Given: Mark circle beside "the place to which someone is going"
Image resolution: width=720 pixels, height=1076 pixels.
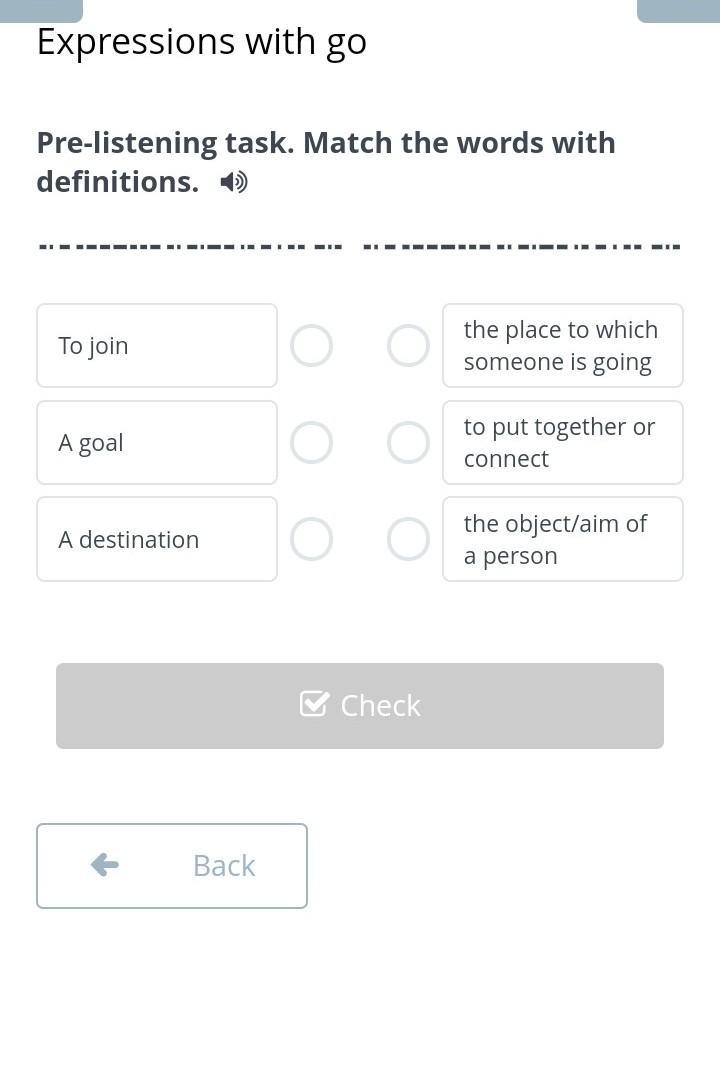Looking at the screenshot, I should pyautogui.click(x=408, y=346).
